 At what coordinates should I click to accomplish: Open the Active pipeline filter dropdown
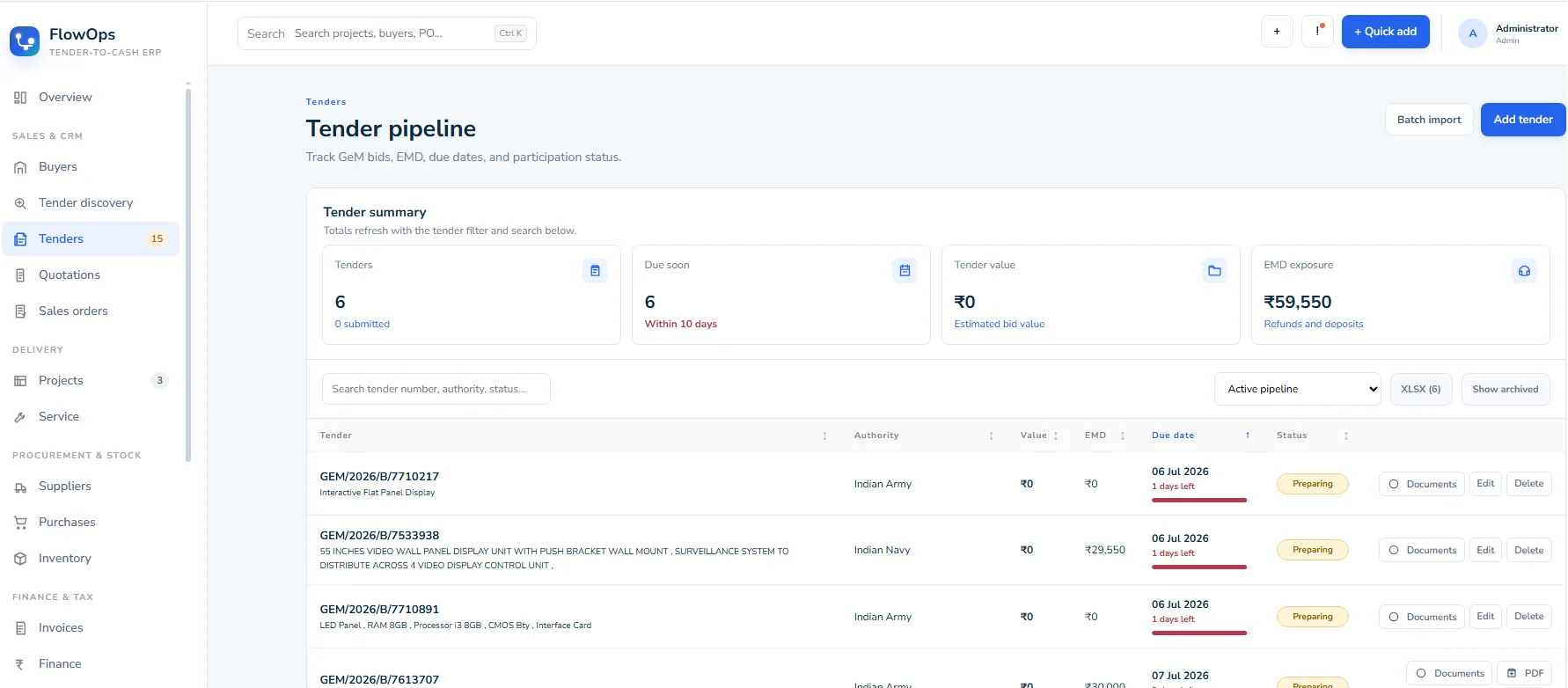[x=1298, y=389]
